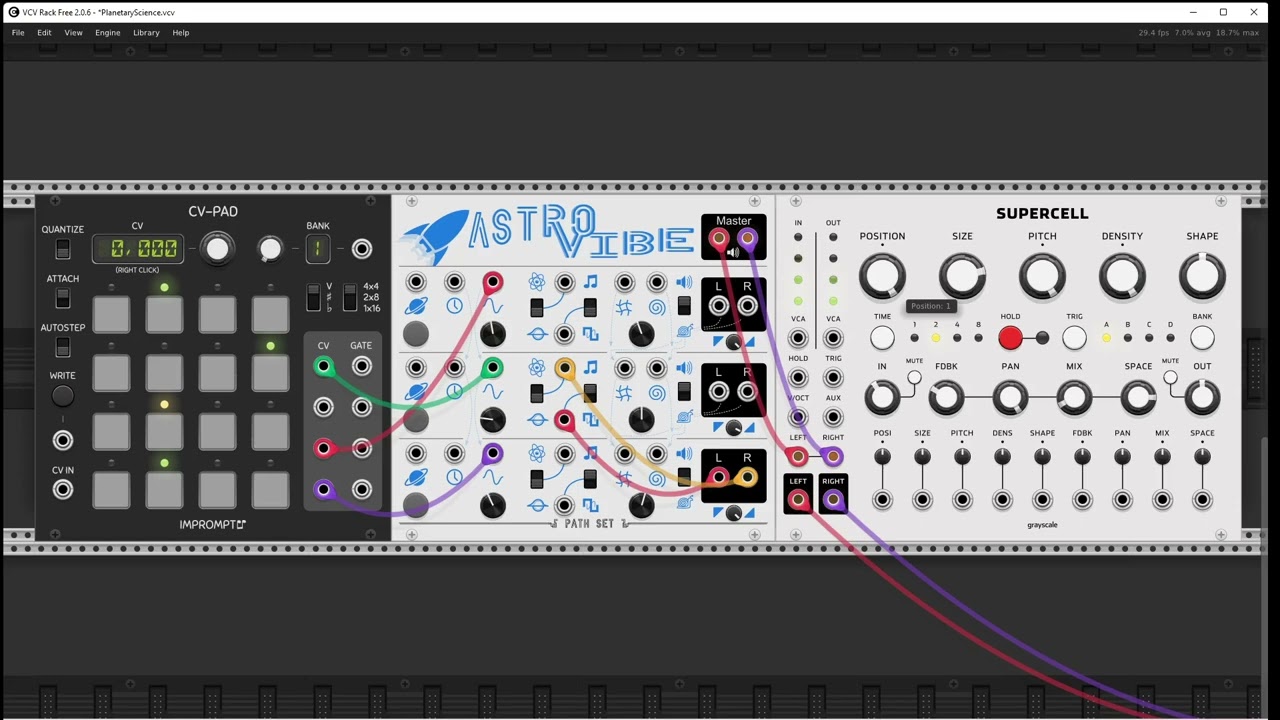This screenshot has height=720, width=1280.
Task: Open the Edit menu
Action: pyautogui.click(x=44, y=33)
